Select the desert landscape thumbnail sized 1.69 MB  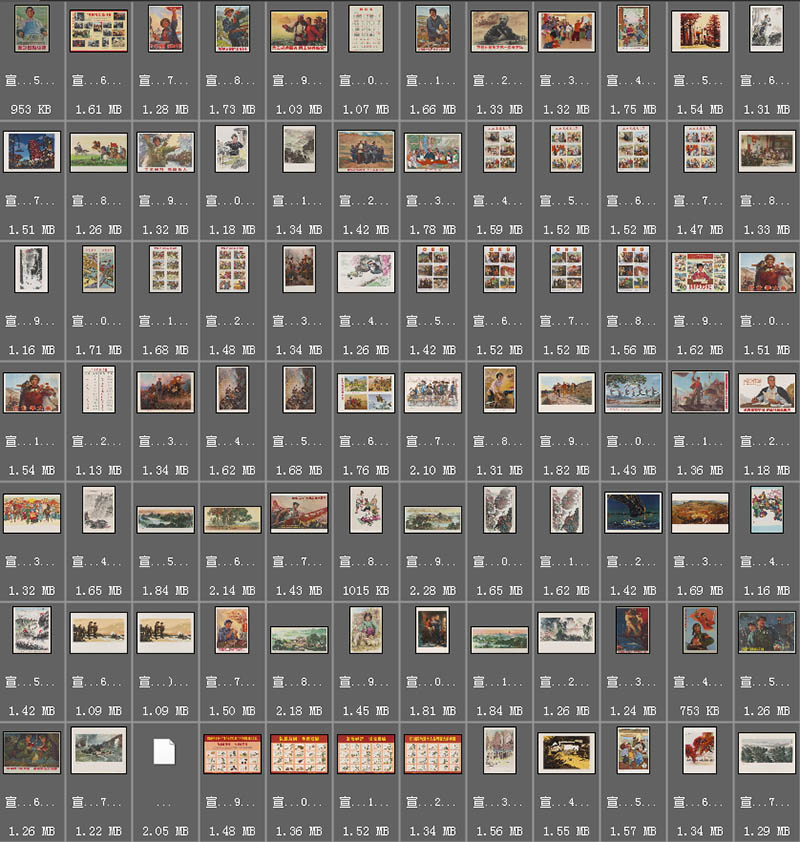[x=699, y=512]
